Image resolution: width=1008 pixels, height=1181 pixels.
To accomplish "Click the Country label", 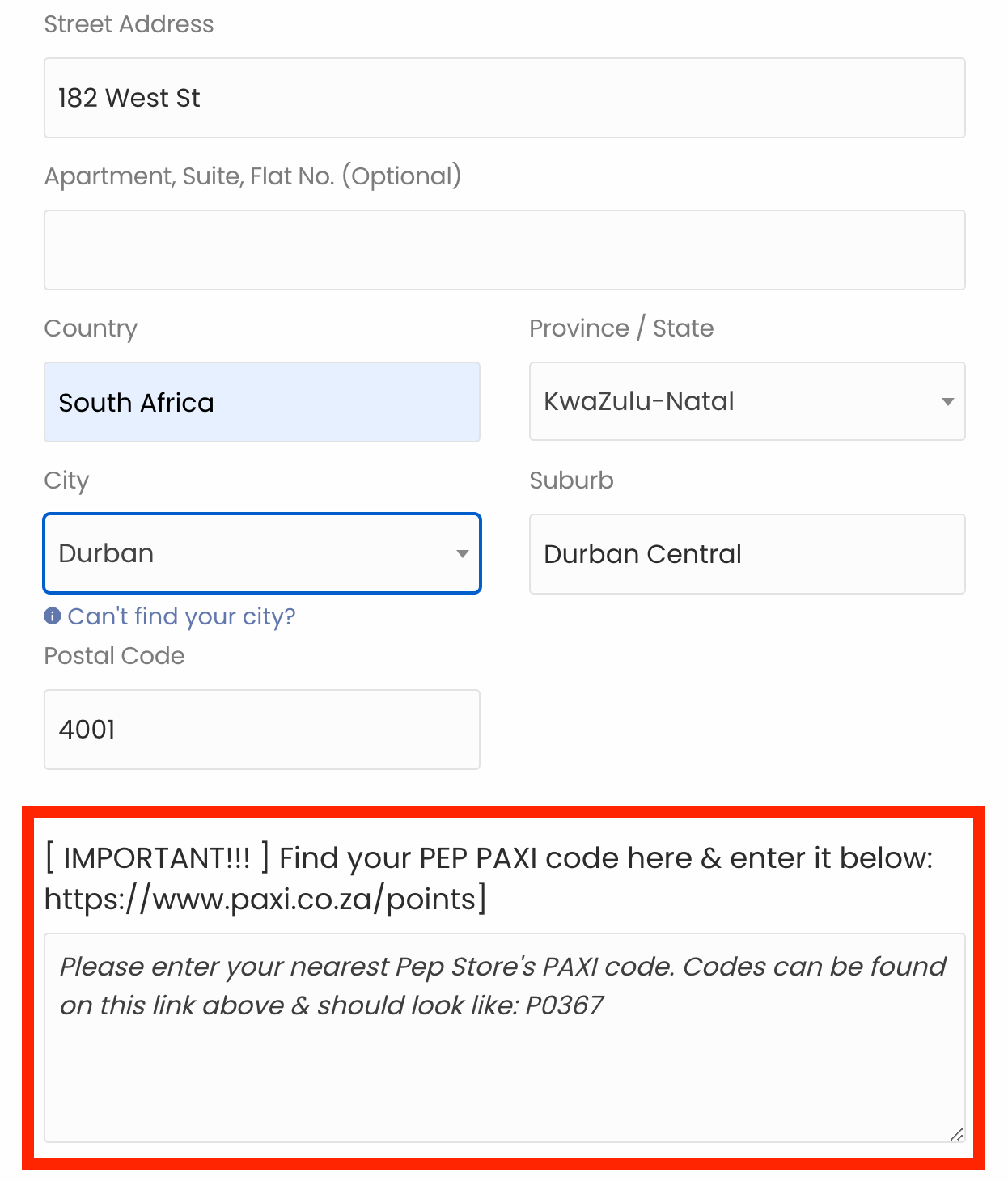I will click(91, 328).
